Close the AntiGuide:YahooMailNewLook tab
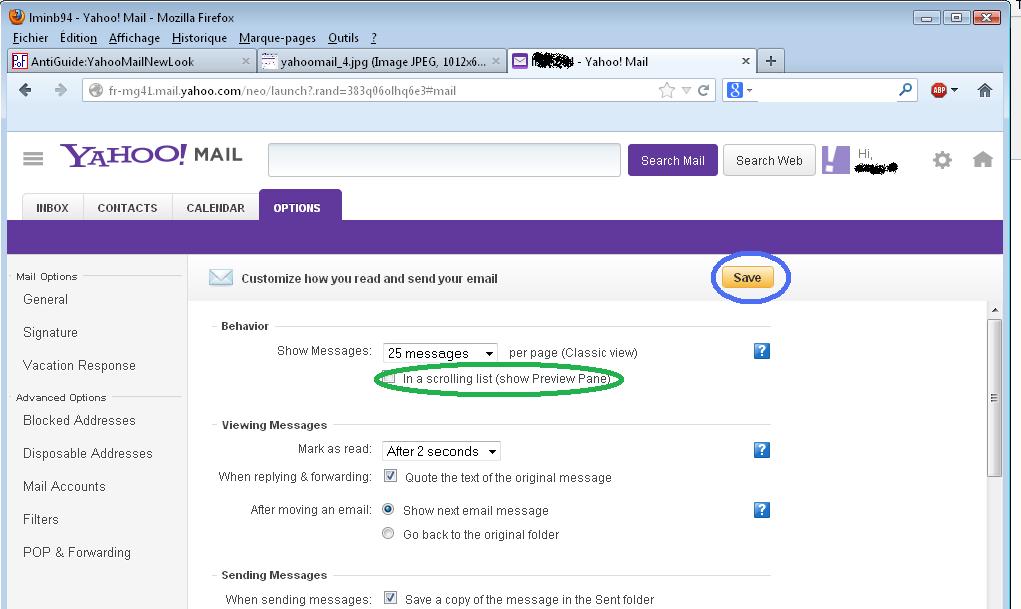 (245, 61)
